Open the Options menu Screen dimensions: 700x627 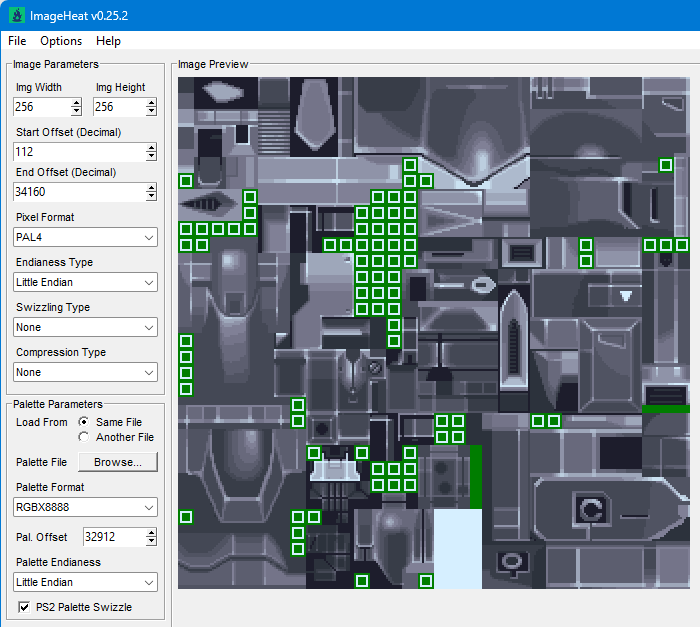point(61,41)
